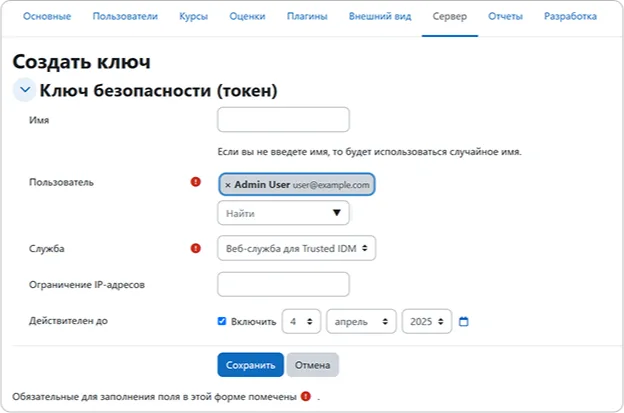624x413 pixels.
Task: Click the Сохранить button
Action: point(250,365)
